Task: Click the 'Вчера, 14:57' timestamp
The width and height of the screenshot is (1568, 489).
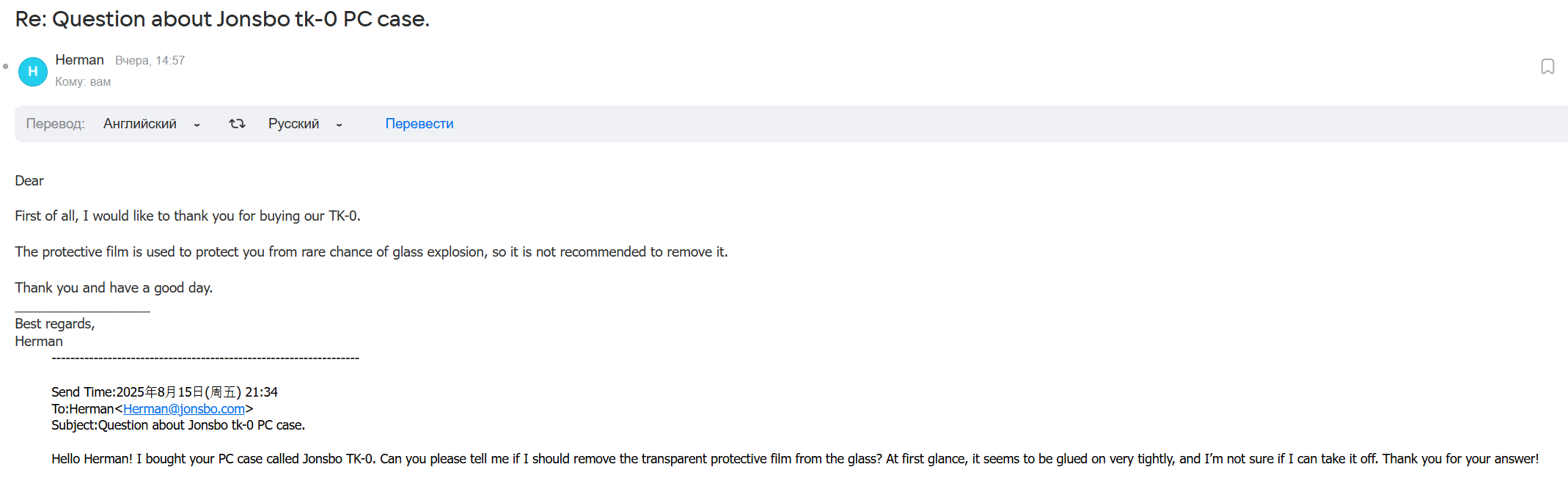Action: (x=150, y=61)
